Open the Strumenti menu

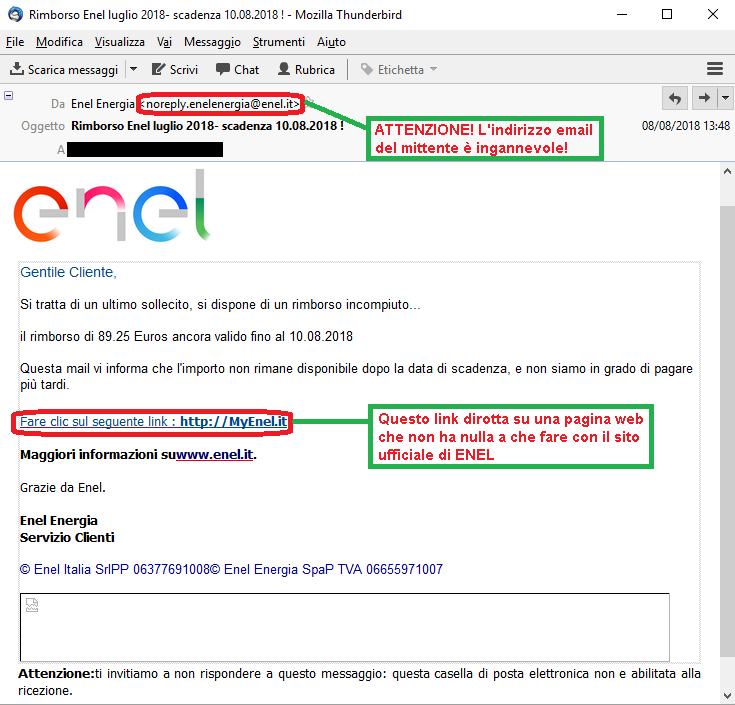pos(278,42)
